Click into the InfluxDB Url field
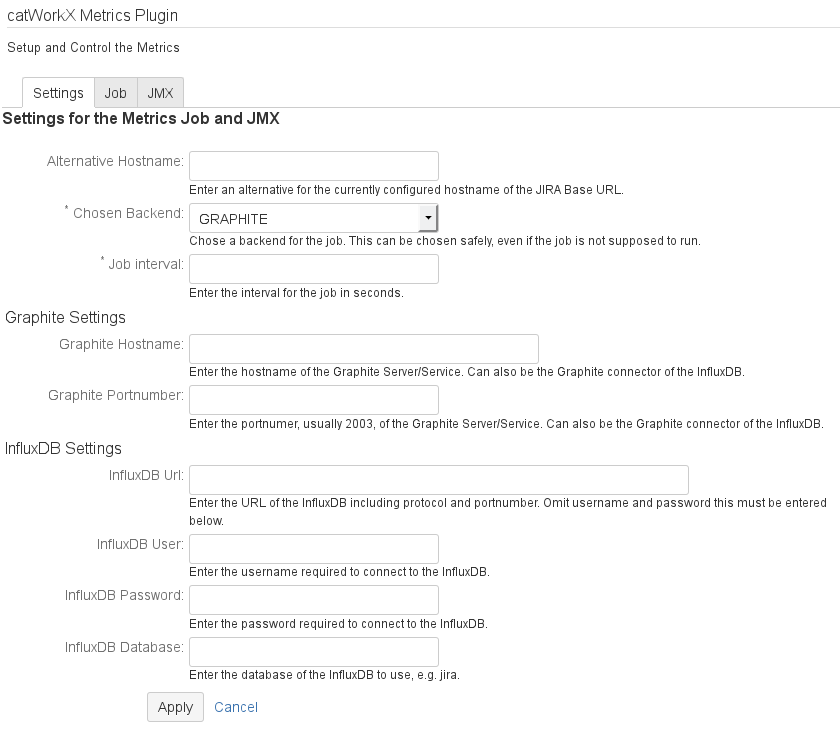Viewport: 840px width, 734px height. (438, 480)
